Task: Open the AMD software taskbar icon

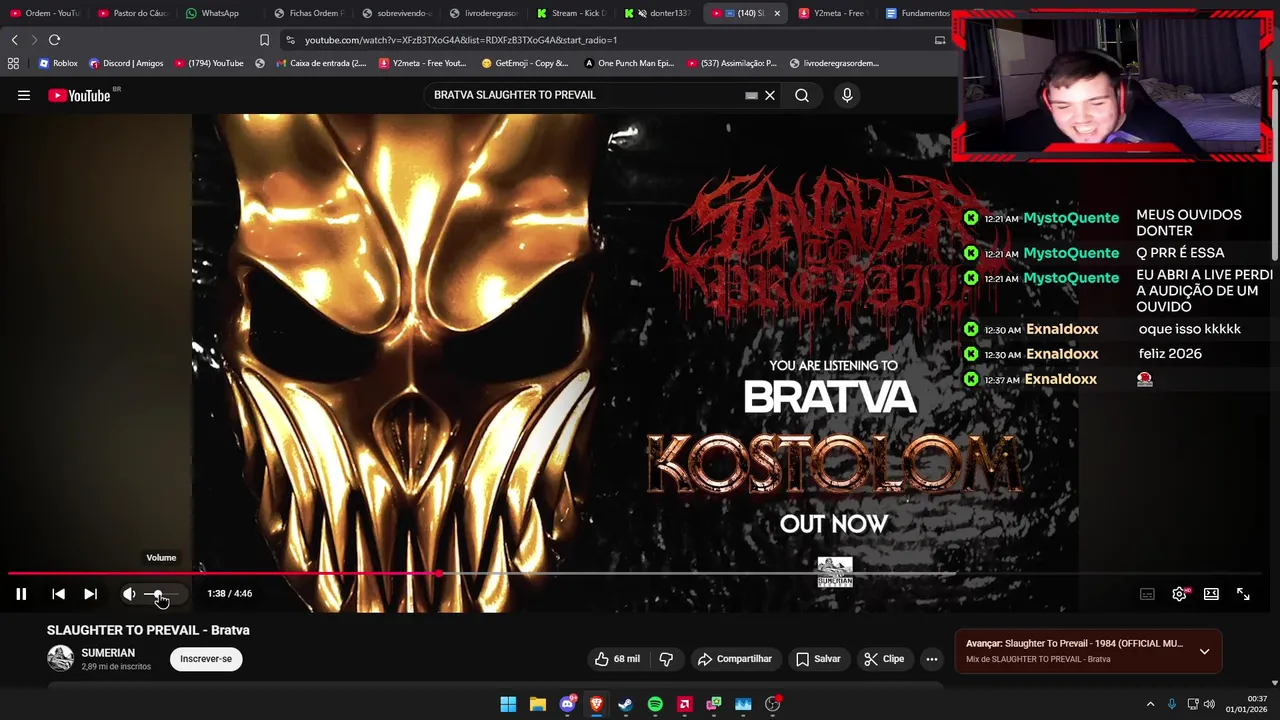Action: tap(685, 704)
